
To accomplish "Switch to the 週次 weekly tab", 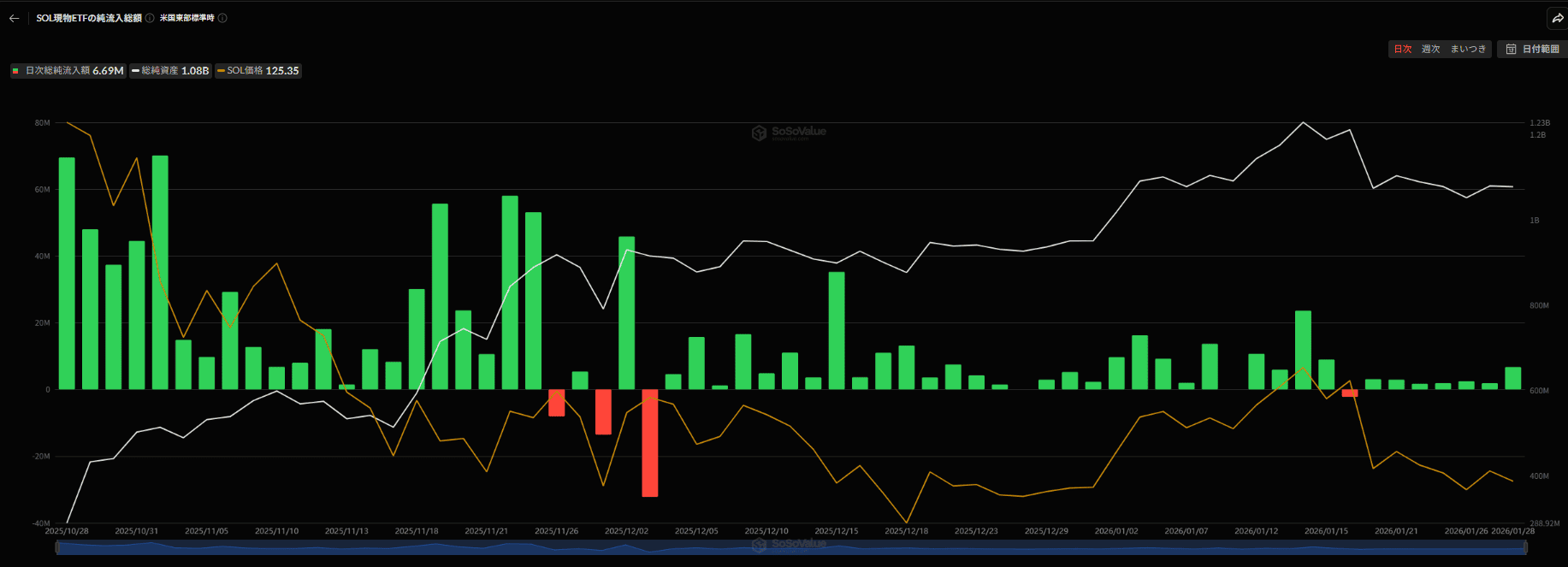I will point(1430,50).
